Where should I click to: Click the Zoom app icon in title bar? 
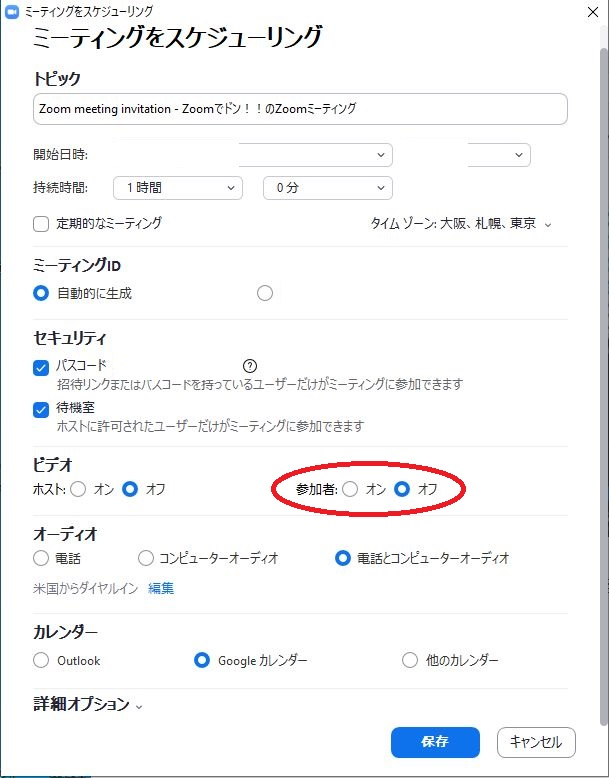[x=11, y=12]
